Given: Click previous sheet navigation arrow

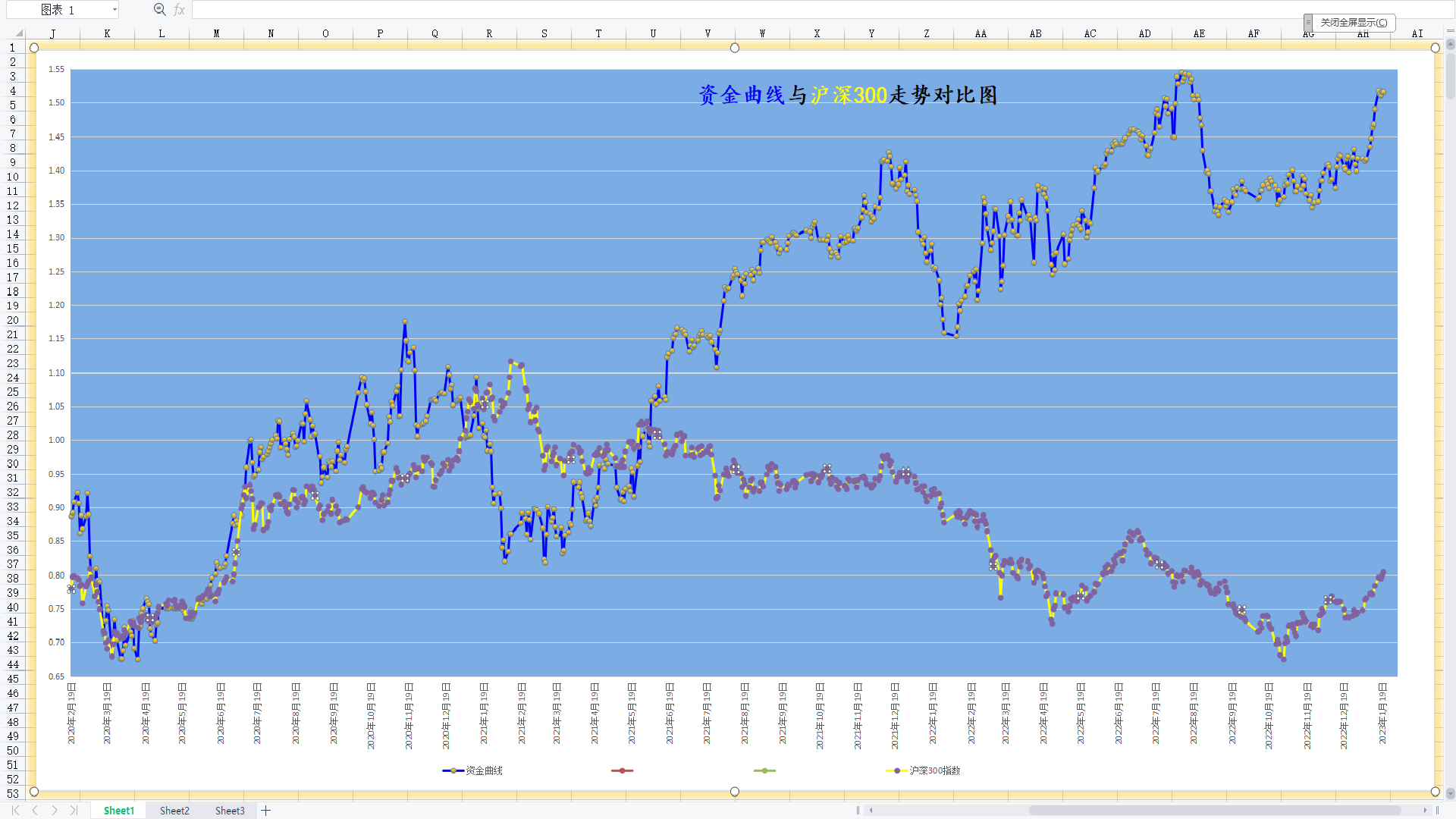Looking at the screenshot, I should click(35, 811).
